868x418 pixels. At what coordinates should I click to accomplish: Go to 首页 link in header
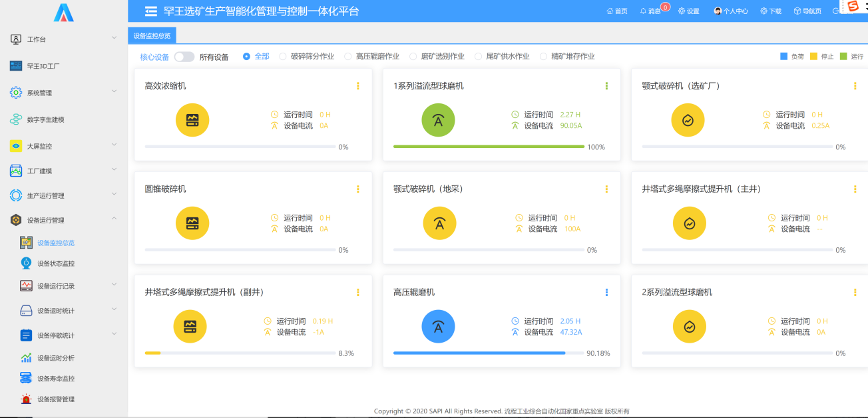(x=616, y=11)
